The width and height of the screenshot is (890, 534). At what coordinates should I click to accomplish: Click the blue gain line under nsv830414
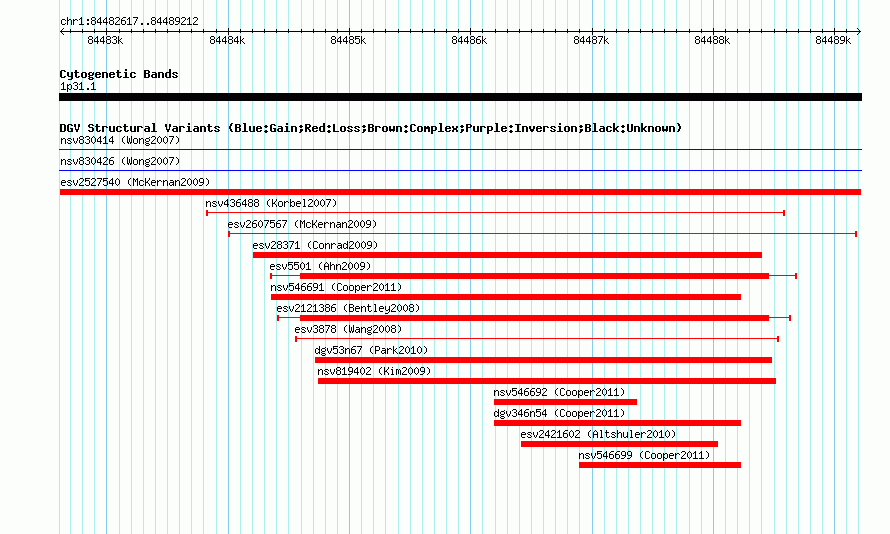pos(460,150)
